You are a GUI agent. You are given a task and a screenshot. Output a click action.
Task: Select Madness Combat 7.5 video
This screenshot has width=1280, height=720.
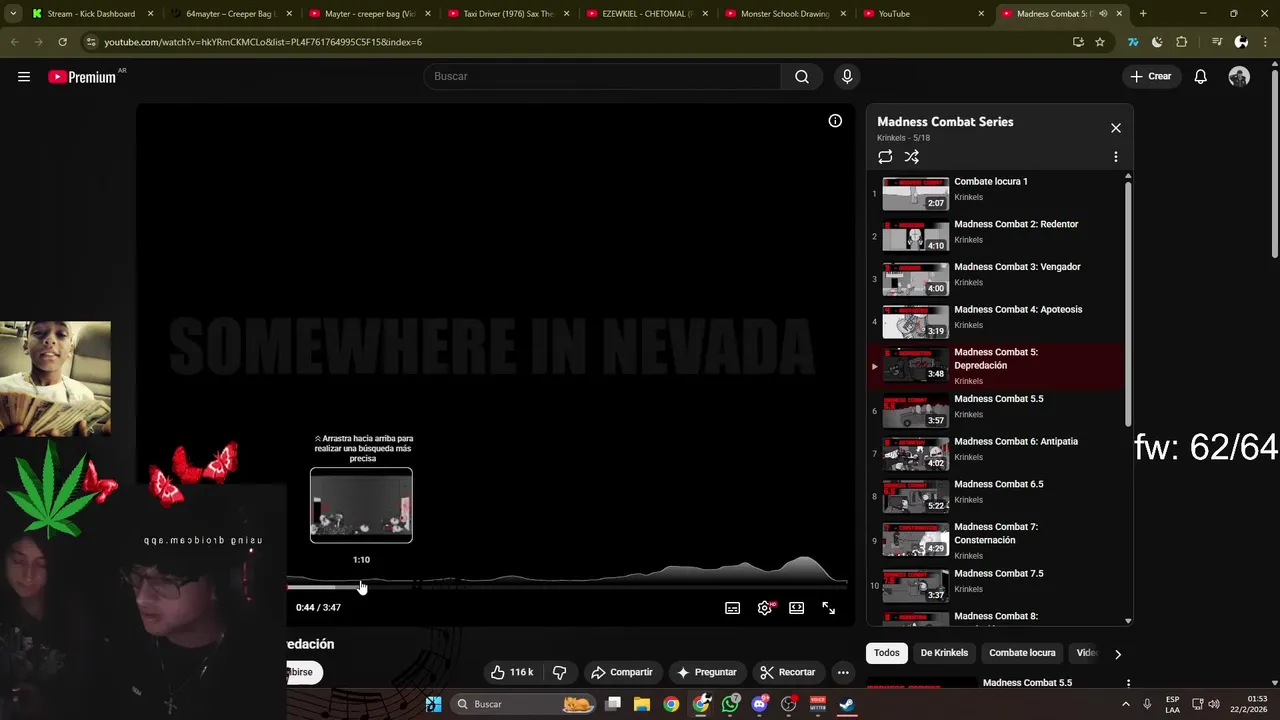996,585
